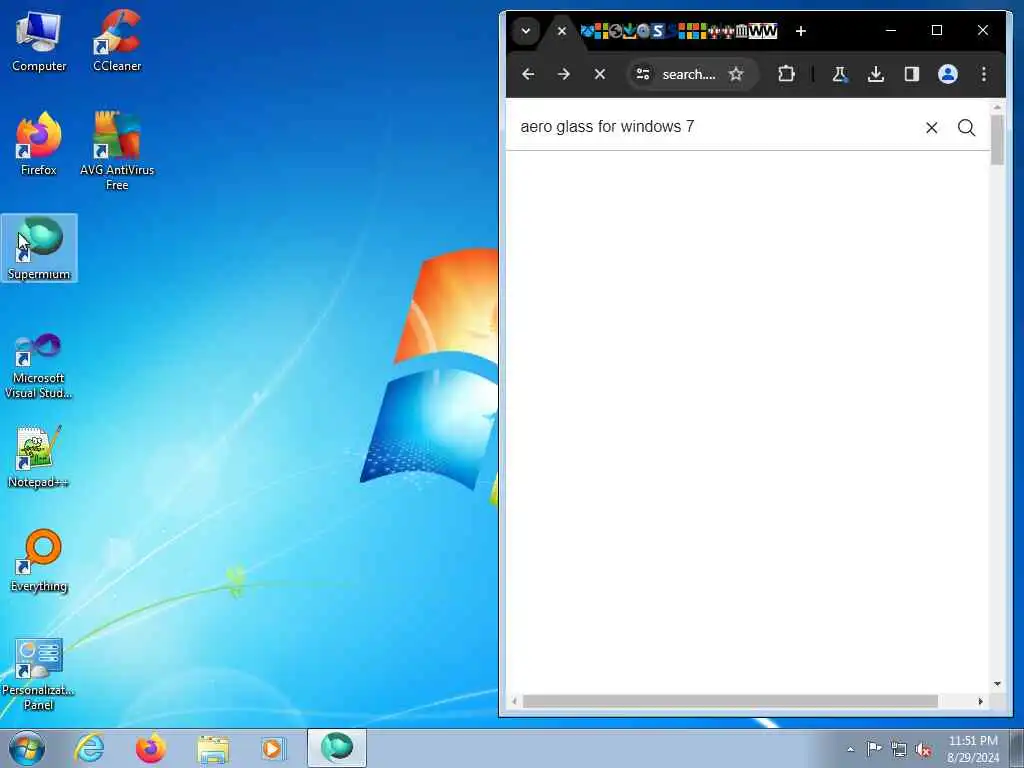Open Windows Media Player from taskbar
The width and height of the screenshot is (1024, 768).
[274, 748]
